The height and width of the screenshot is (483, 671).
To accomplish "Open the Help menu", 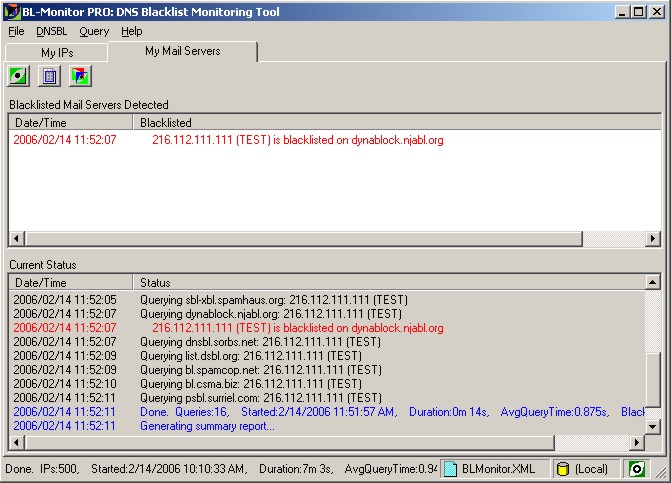I will [131, 31].
